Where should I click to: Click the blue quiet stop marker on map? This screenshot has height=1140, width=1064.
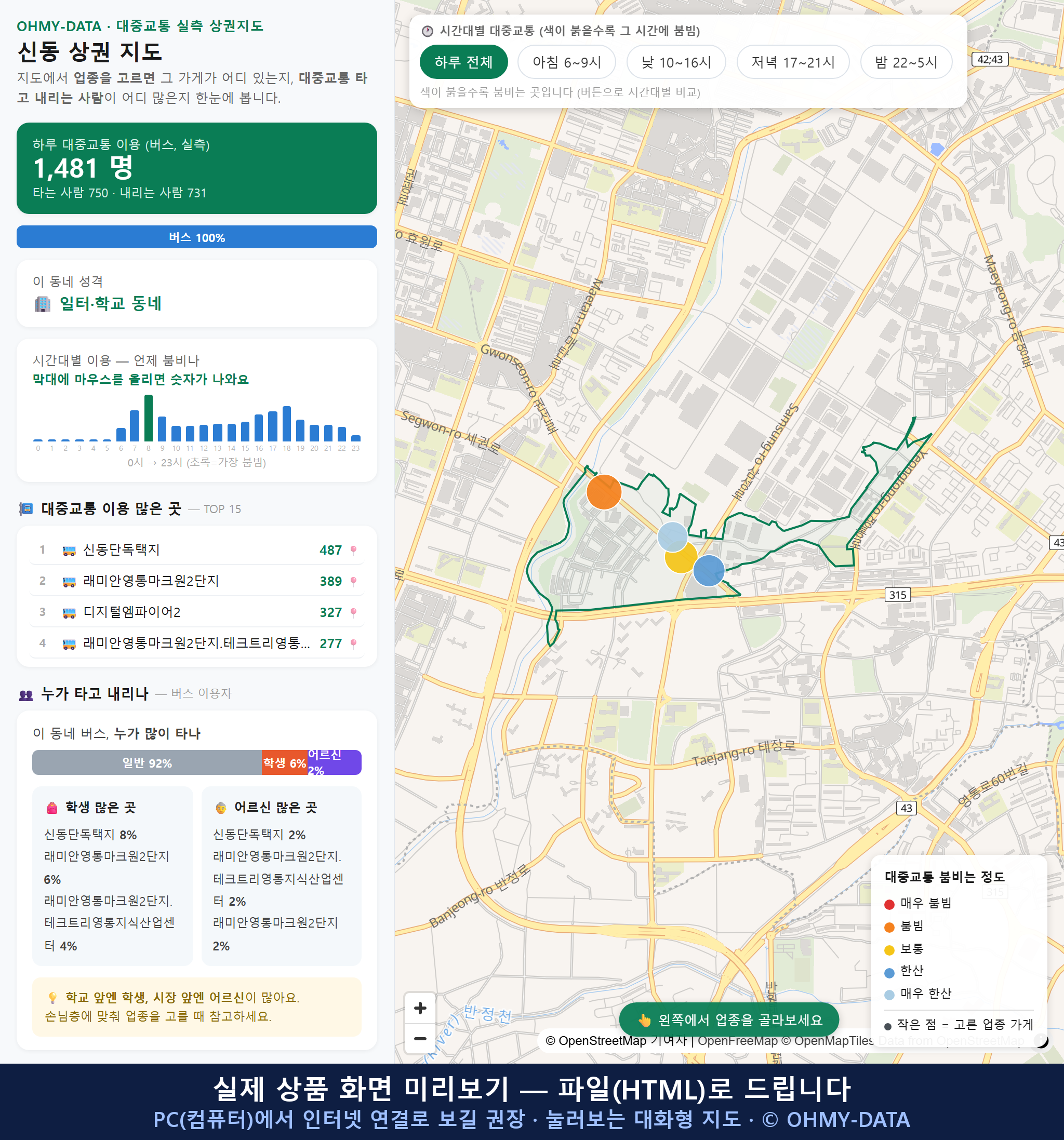708,571
